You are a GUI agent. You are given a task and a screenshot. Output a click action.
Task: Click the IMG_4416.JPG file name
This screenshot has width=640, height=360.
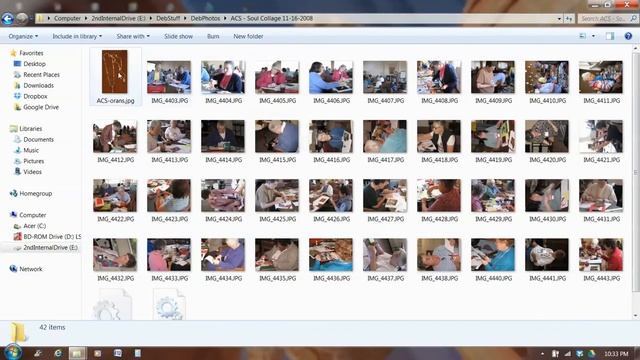tap(331, 160)
